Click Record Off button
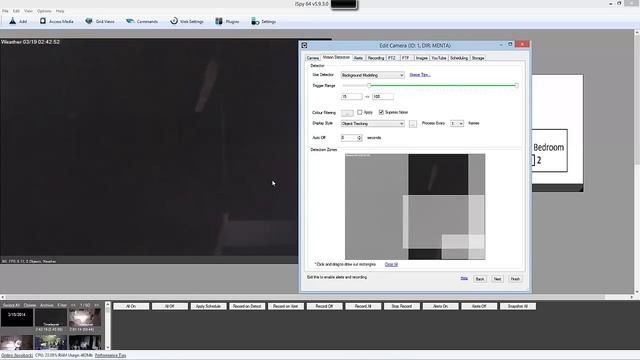 [x=324, y=306]
